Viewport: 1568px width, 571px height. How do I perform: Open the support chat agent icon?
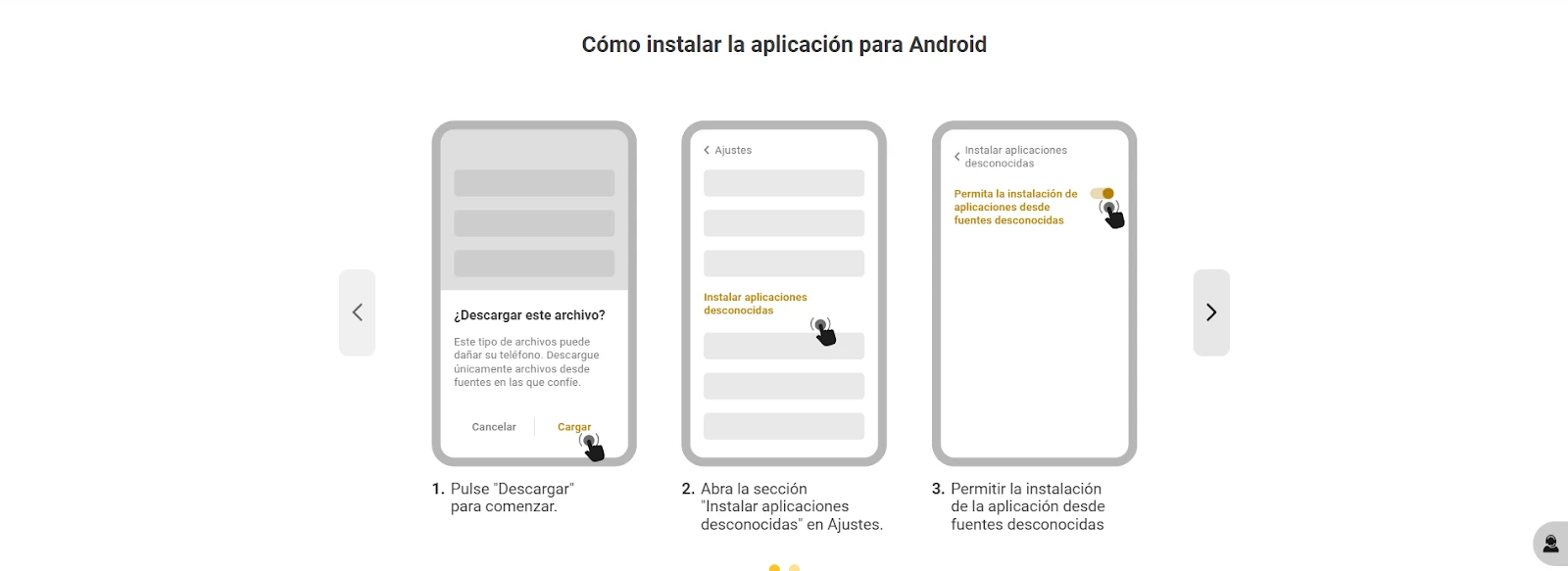pyautogui.click(x=1550, y=544)
